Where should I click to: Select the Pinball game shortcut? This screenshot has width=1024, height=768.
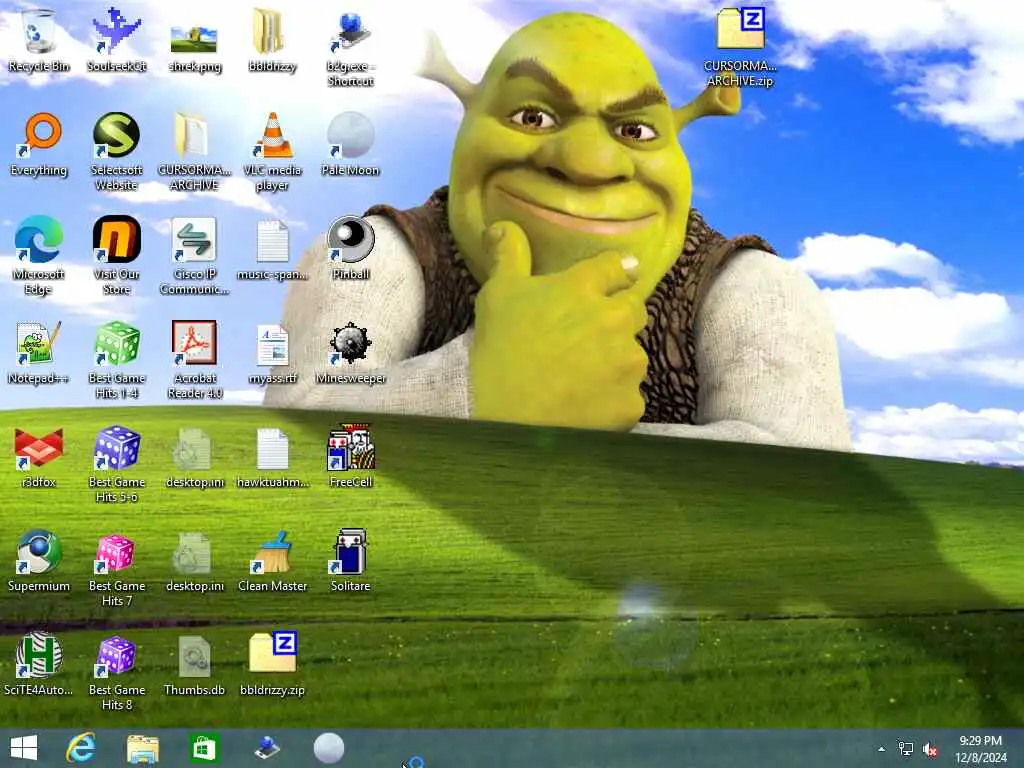pyautogui.click(x=351, y=249)
